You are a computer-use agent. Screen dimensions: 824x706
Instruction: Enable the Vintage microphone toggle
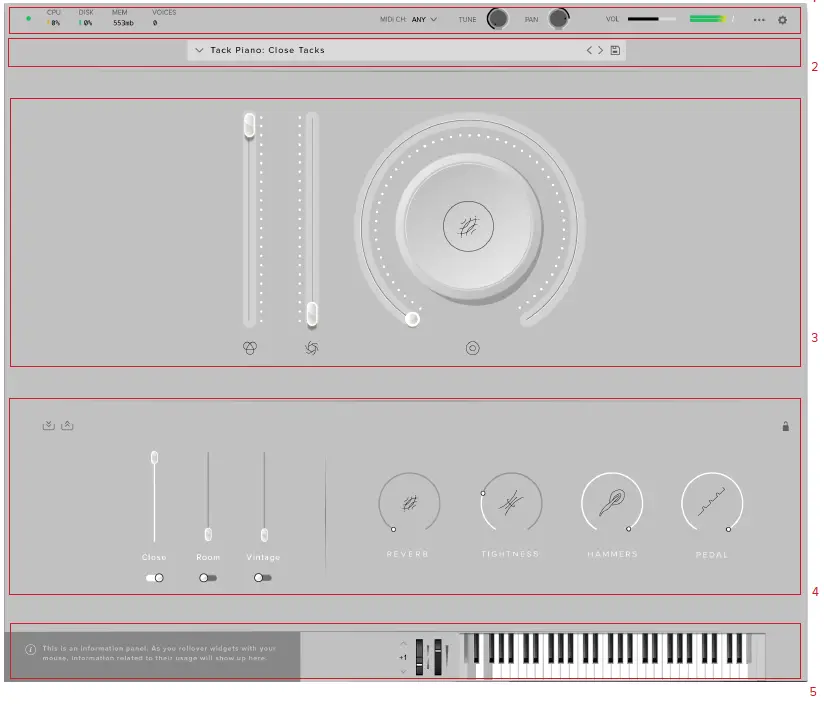pyautogui.click(x=262, y=577)
